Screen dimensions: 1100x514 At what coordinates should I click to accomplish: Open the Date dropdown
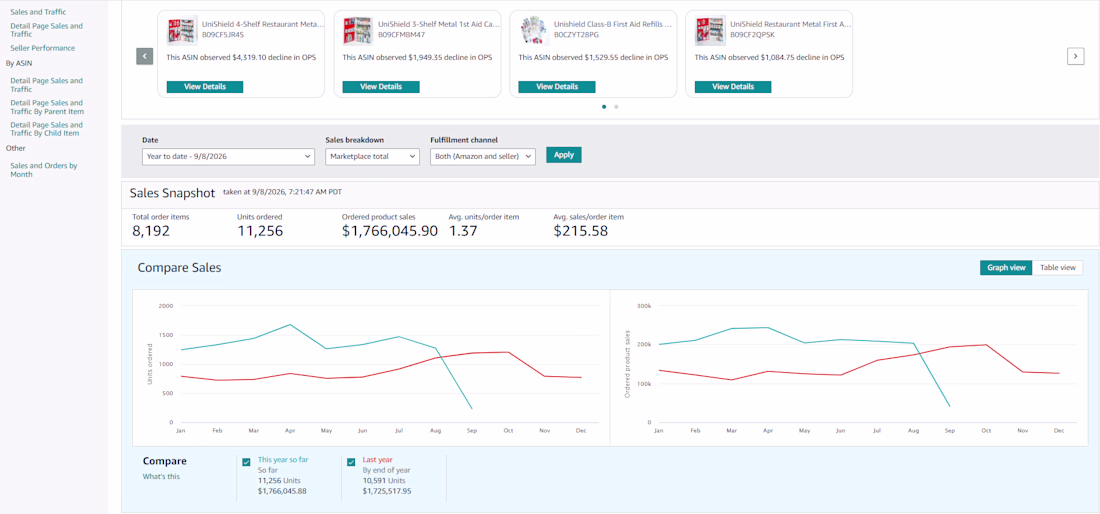228,156
